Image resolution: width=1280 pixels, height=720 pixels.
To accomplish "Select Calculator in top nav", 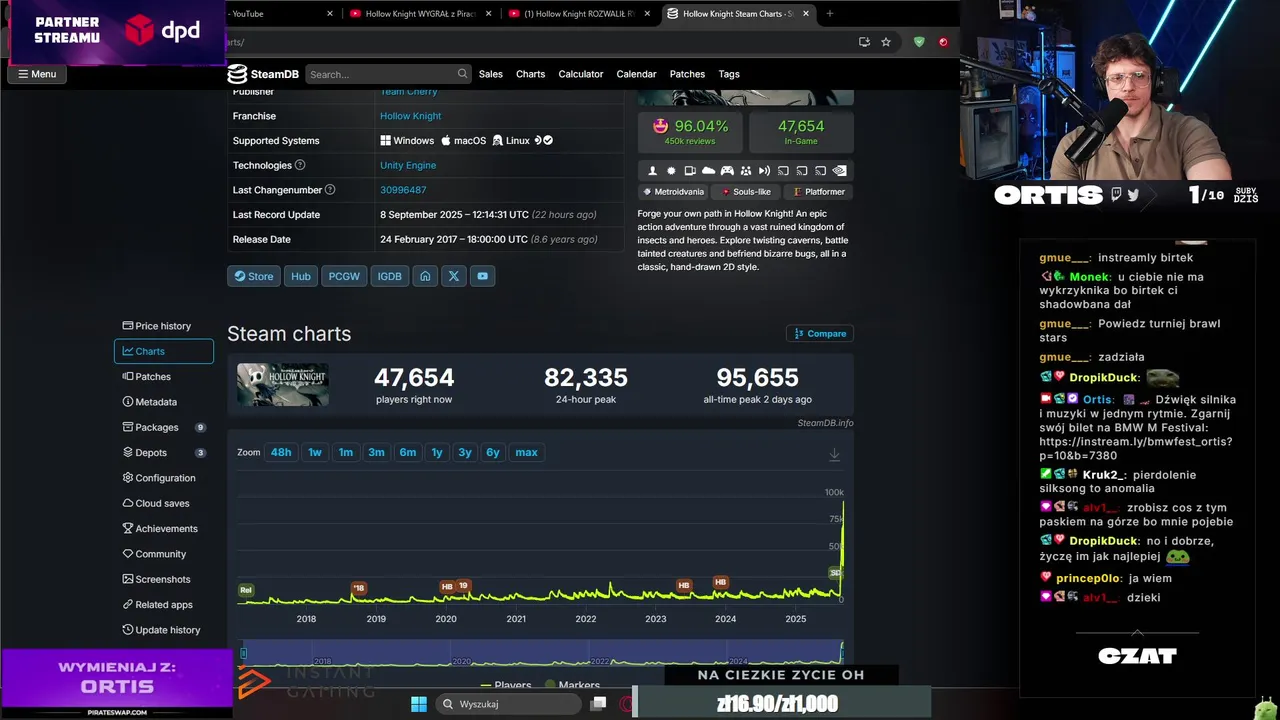I will click(581, 74).
